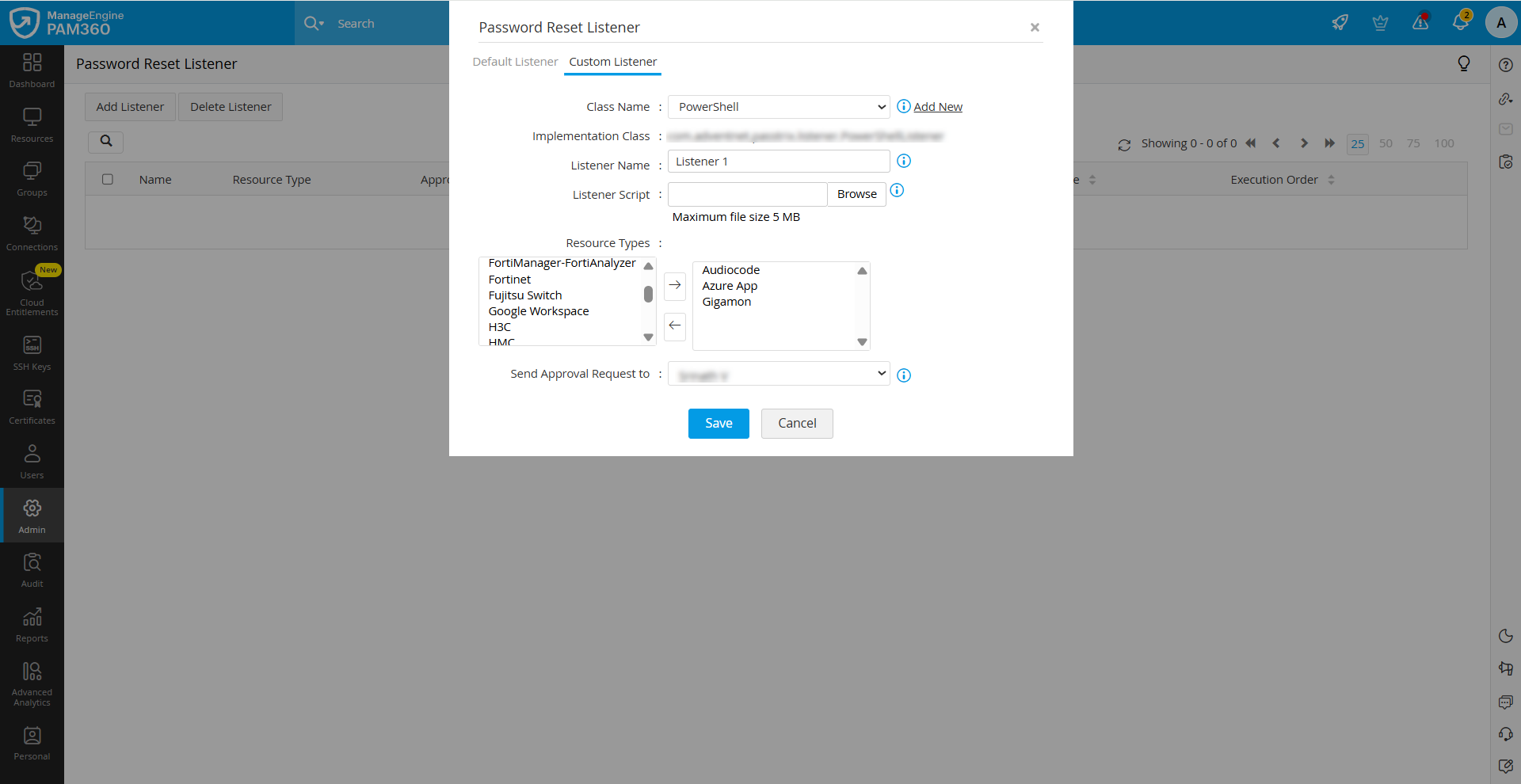Open the alert warning icon in header
The image size is (1521, 784).
point(1420,22)
